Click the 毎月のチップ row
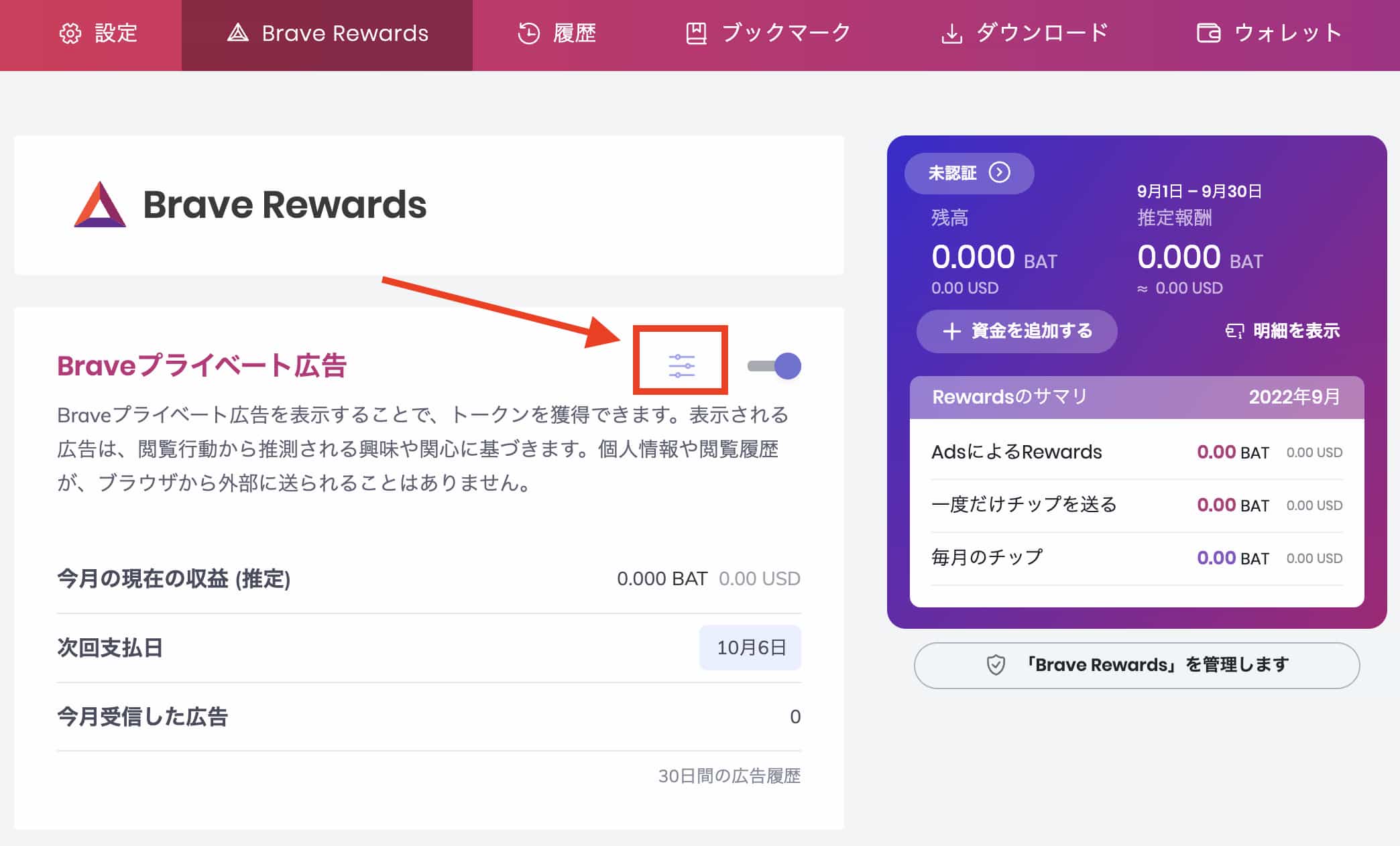 coord(1136,558)
